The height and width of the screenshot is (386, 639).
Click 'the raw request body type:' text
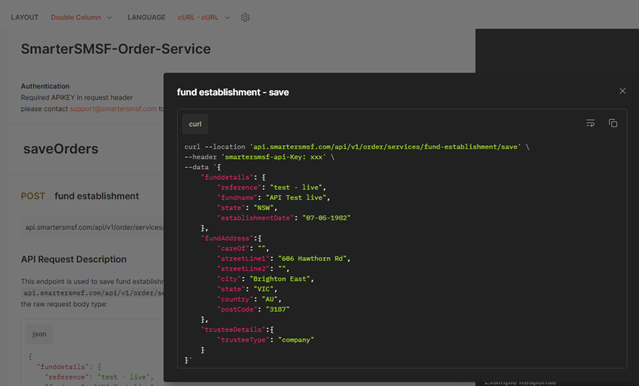(x=64, y=304)
